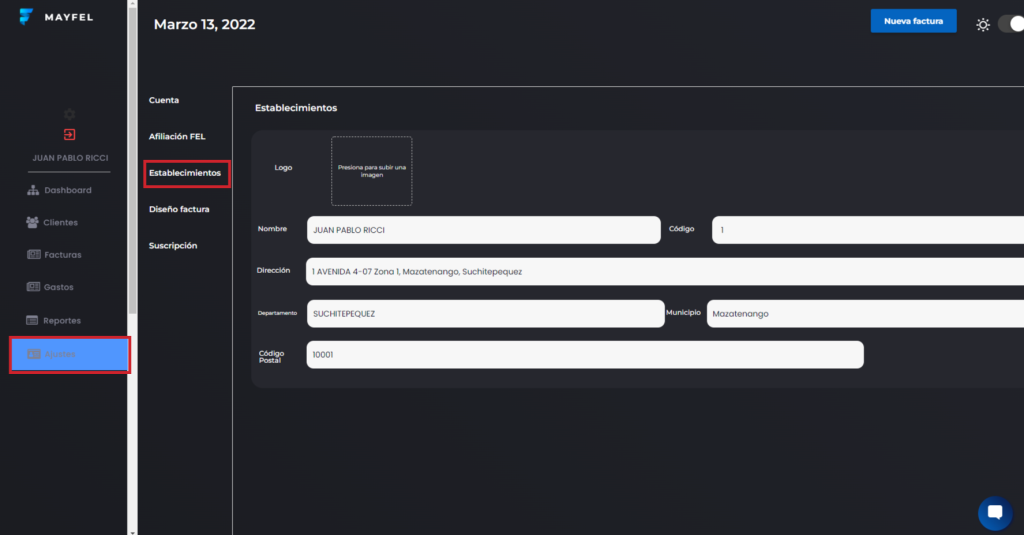Open the Suscripción tab
This screenshot has height=535, width=1024.
pyautogui.click(x=173, y=245)
